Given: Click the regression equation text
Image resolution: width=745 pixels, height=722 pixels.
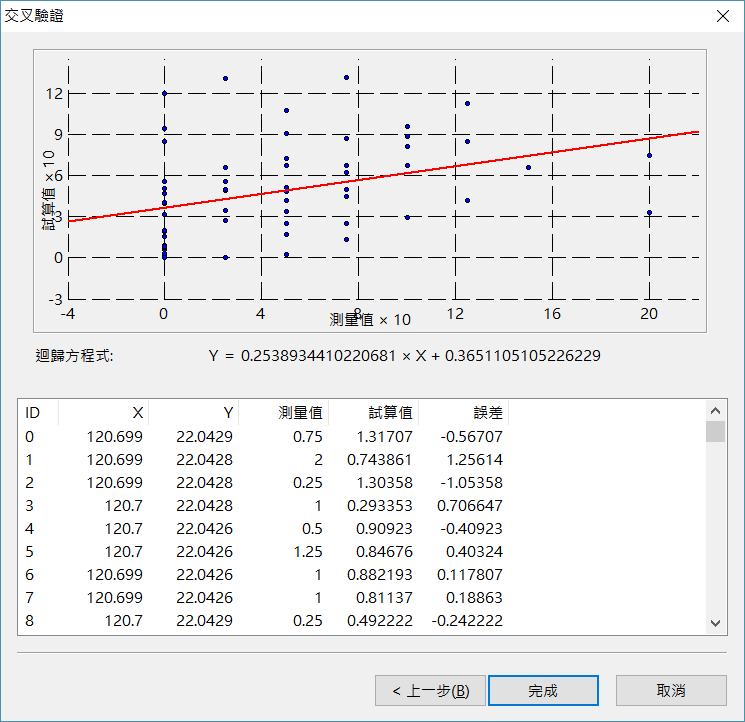Looking at the screenshot, I should (x=404, y=356).
